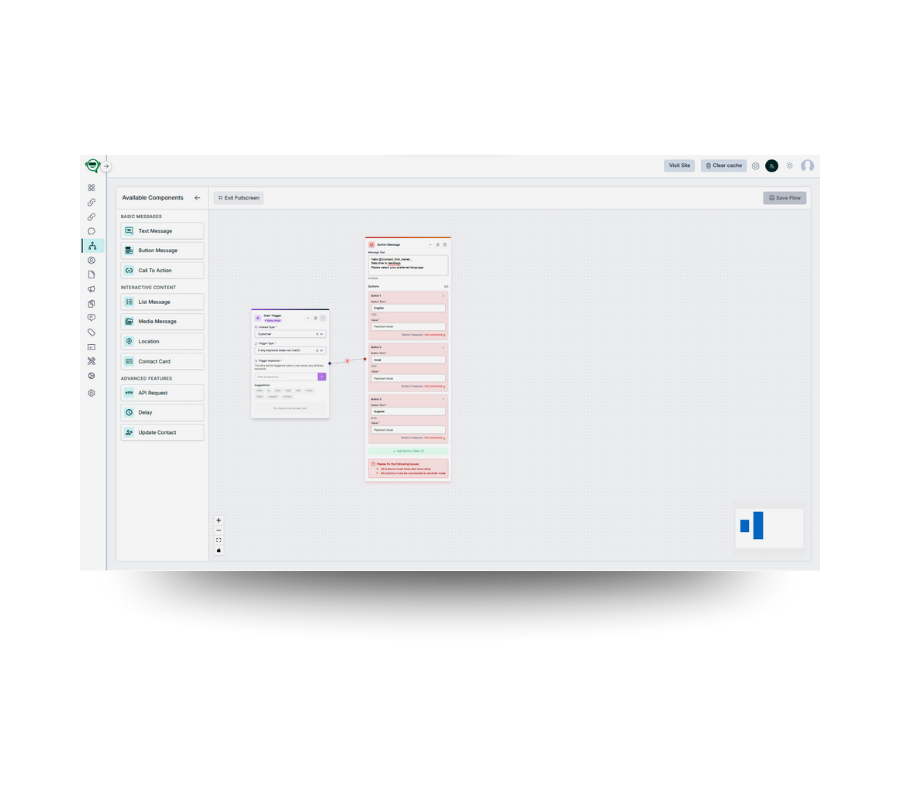This screenshot has width=900, height=800.
Task: Click the settings gear in the top bar
Action: [x=755, y=166]
